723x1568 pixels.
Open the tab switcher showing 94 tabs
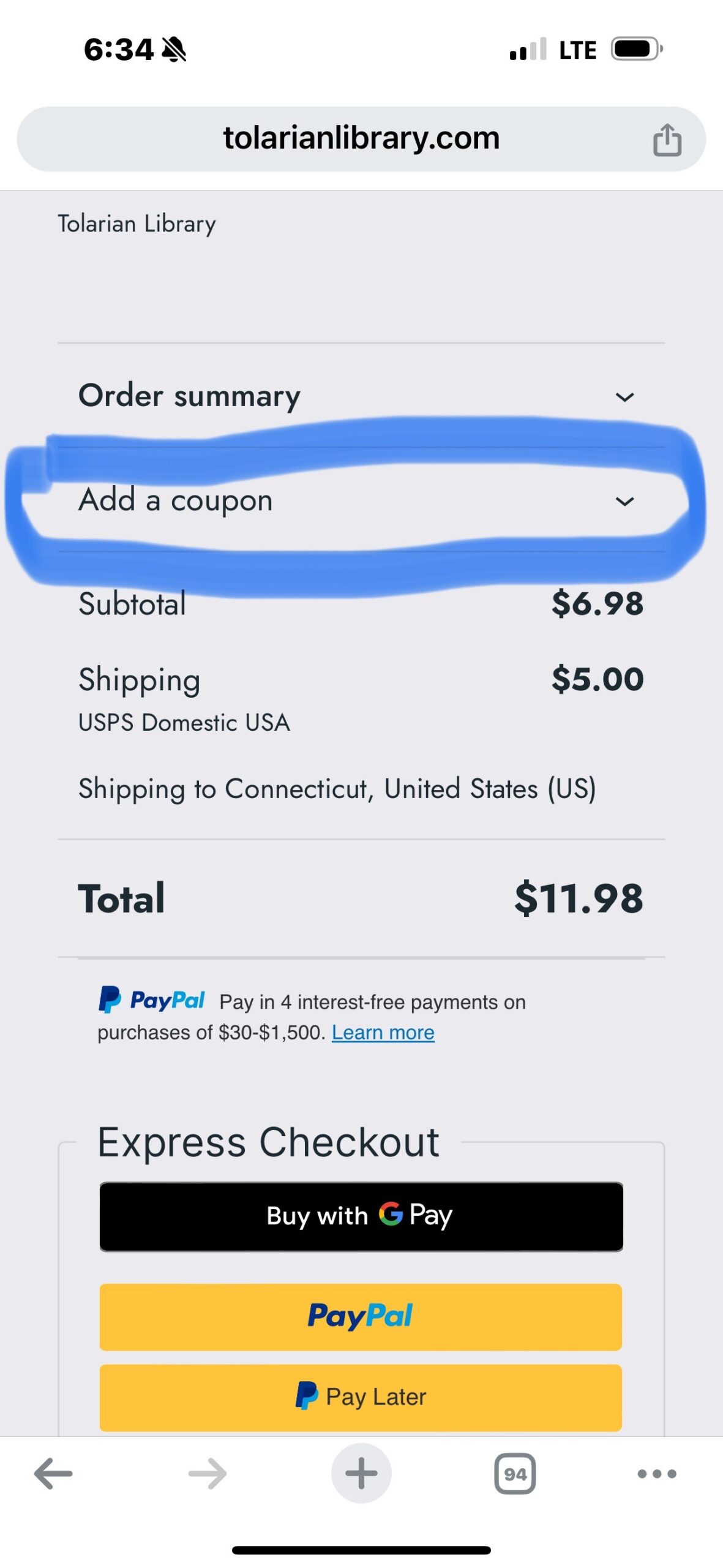click(x=515, y=1473)
